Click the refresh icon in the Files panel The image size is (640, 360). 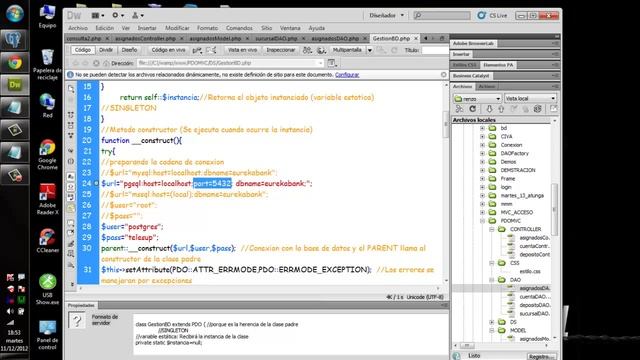472,109
